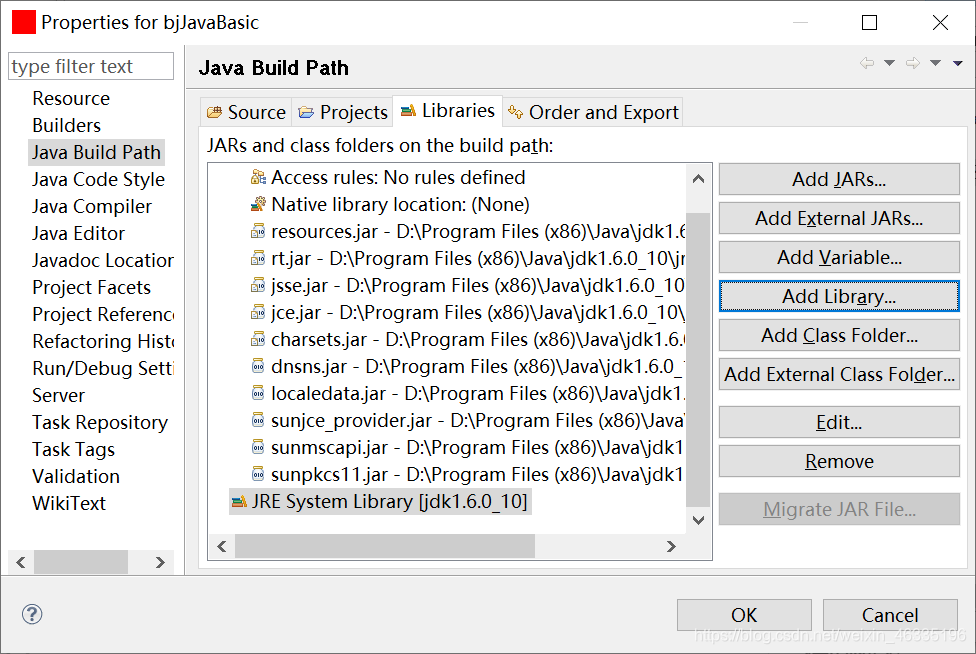Image resolution: width=976 pixels, height=654 pixels.
Task: Open Project Facets page
Action: [92, 287]
